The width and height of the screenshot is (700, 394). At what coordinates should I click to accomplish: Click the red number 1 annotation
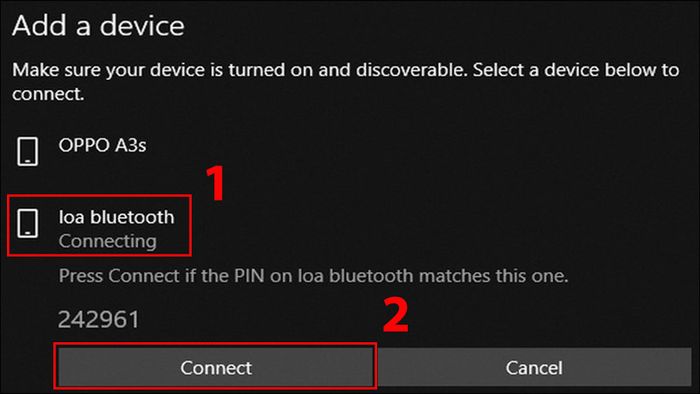[x=216, y=183]
